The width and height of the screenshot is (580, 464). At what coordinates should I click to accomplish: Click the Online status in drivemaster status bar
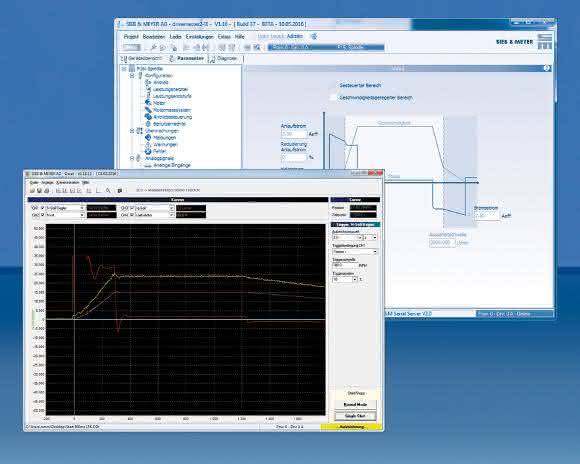click(515, 314)
